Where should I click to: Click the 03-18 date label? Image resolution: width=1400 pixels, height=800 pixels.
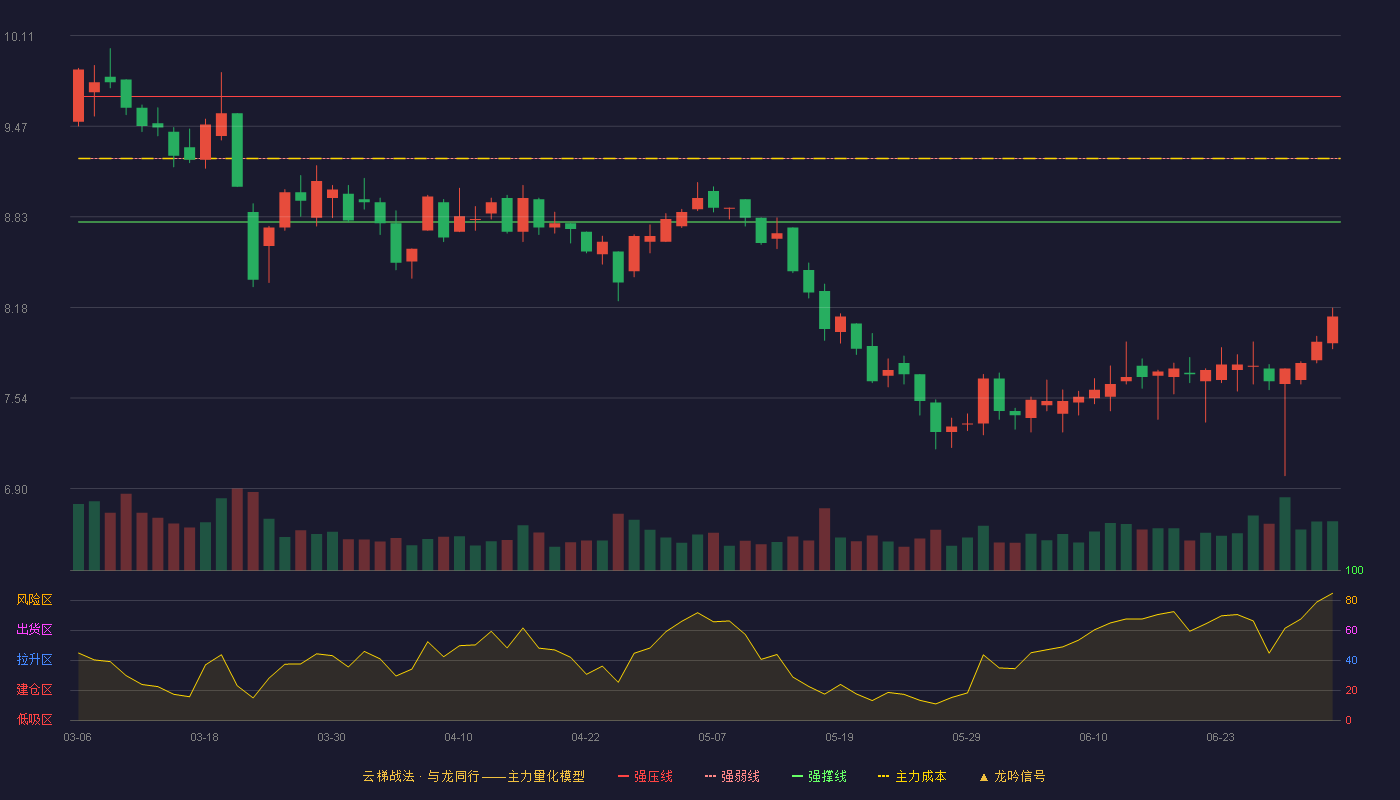(204, 737)
